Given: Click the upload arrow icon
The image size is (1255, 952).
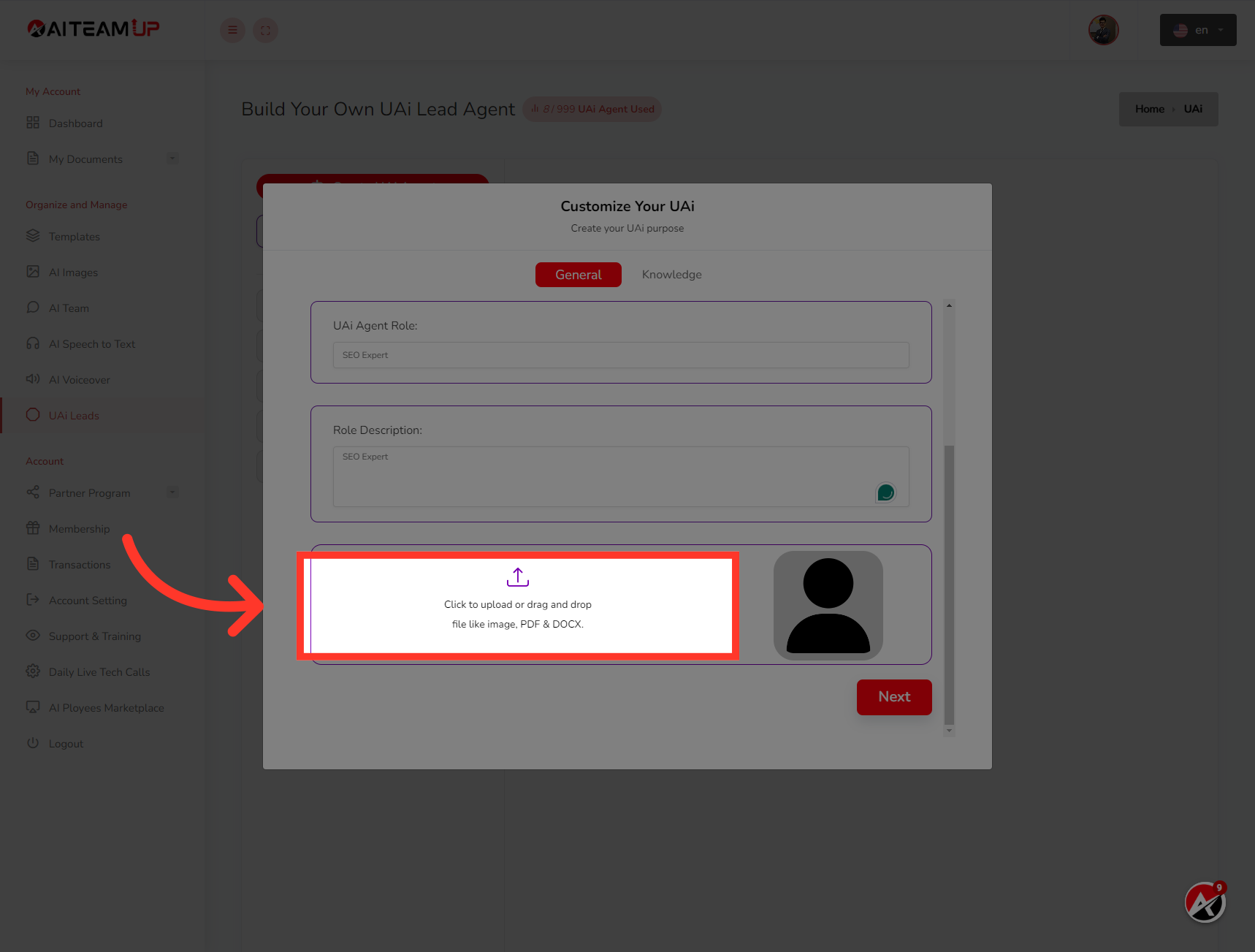Looking at the screenshot, I should 518,577.
